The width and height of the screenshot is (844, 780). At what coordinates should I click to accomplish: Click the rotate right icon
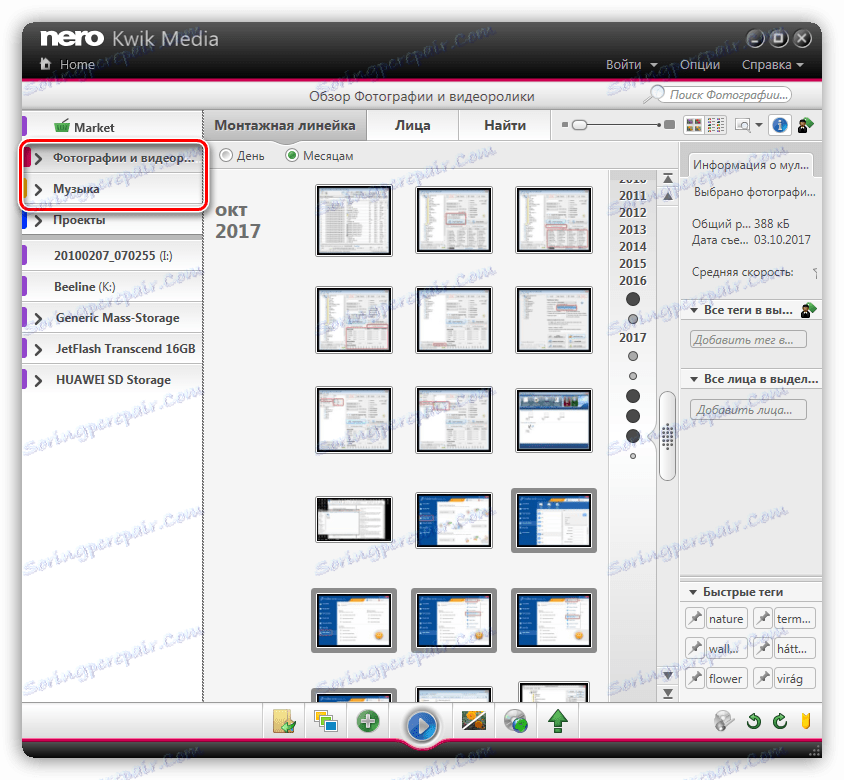pos(780,721)
